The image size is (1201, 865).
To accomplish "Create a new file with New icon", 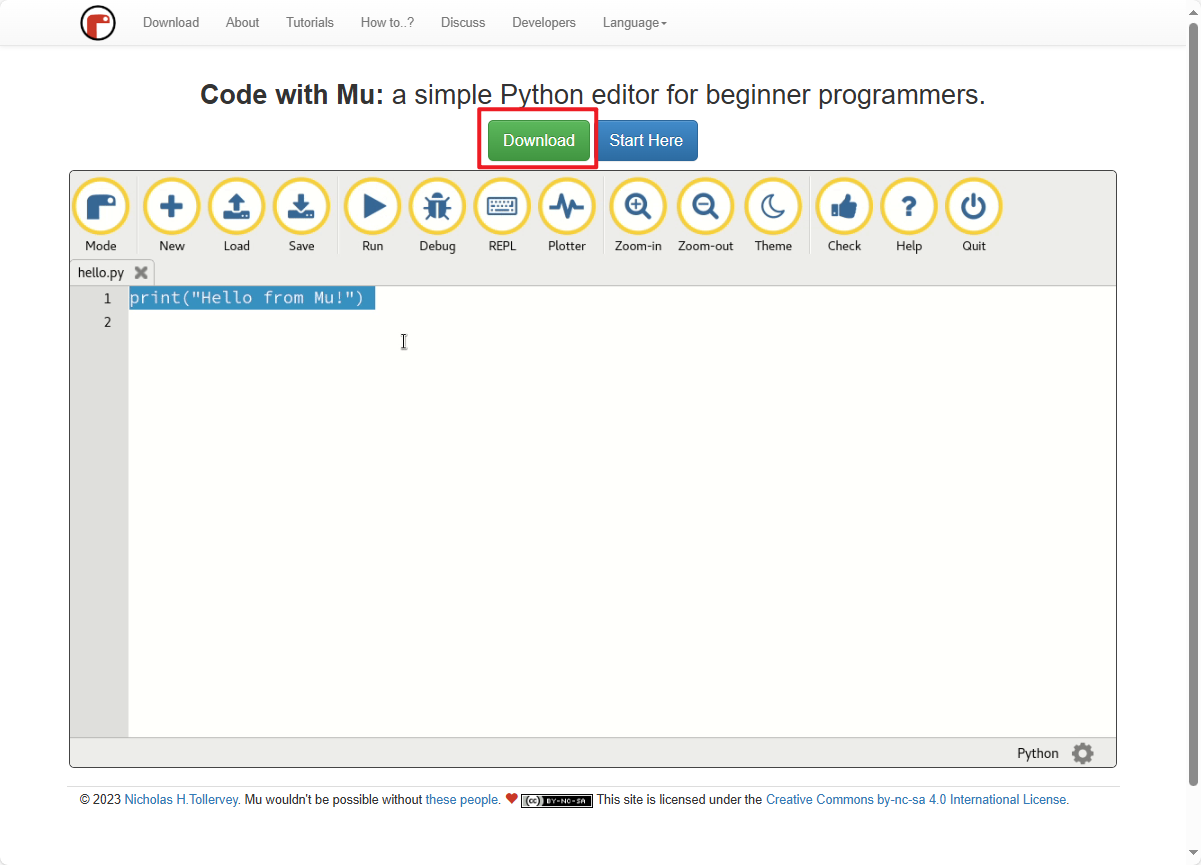I will 172,207.
